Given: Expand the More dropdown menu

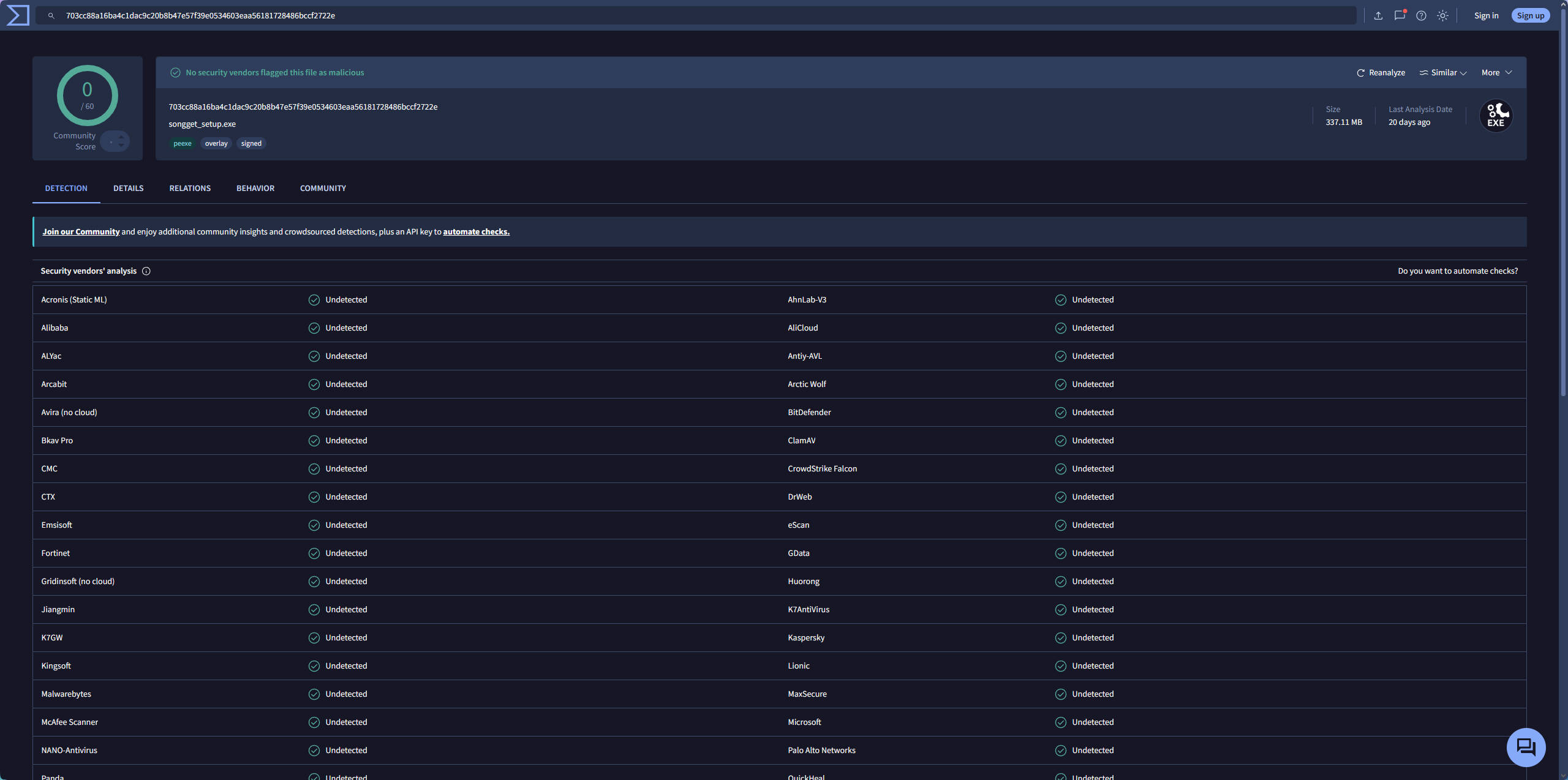Looking at the screenshot, I should pos(1497,73).
